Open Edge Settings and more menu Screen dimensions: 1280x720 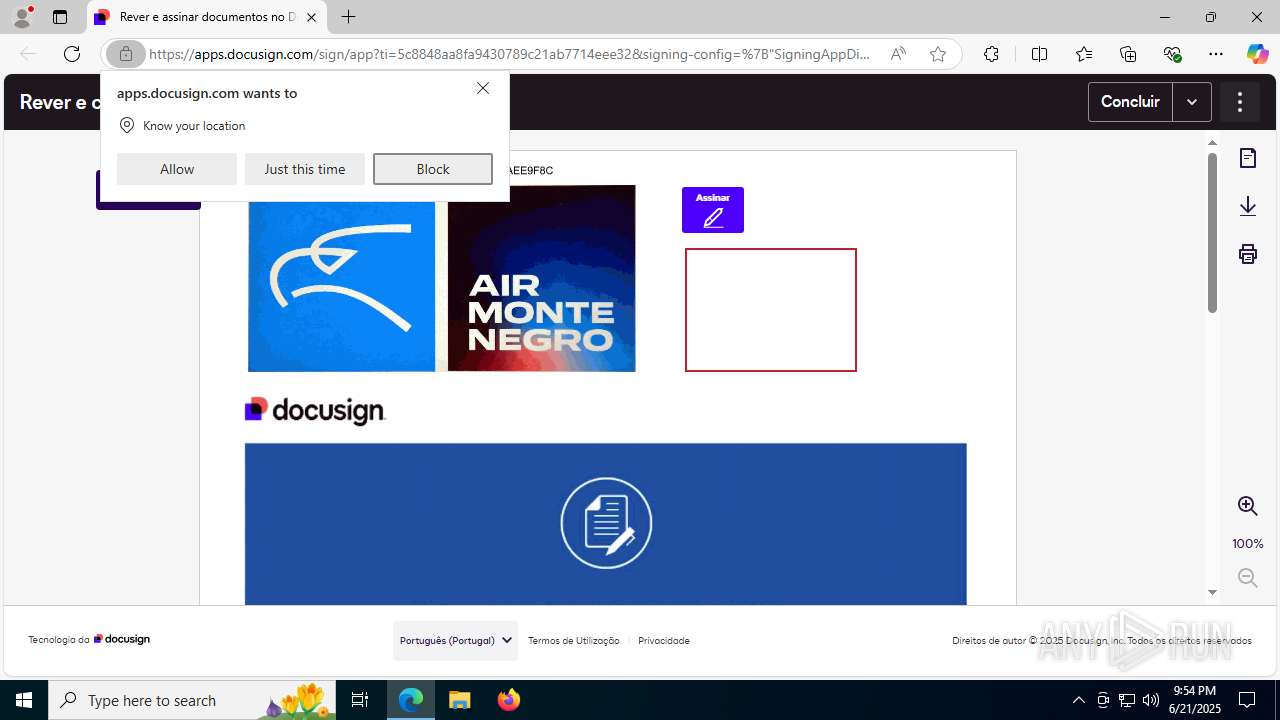(x=1216, y=54)
